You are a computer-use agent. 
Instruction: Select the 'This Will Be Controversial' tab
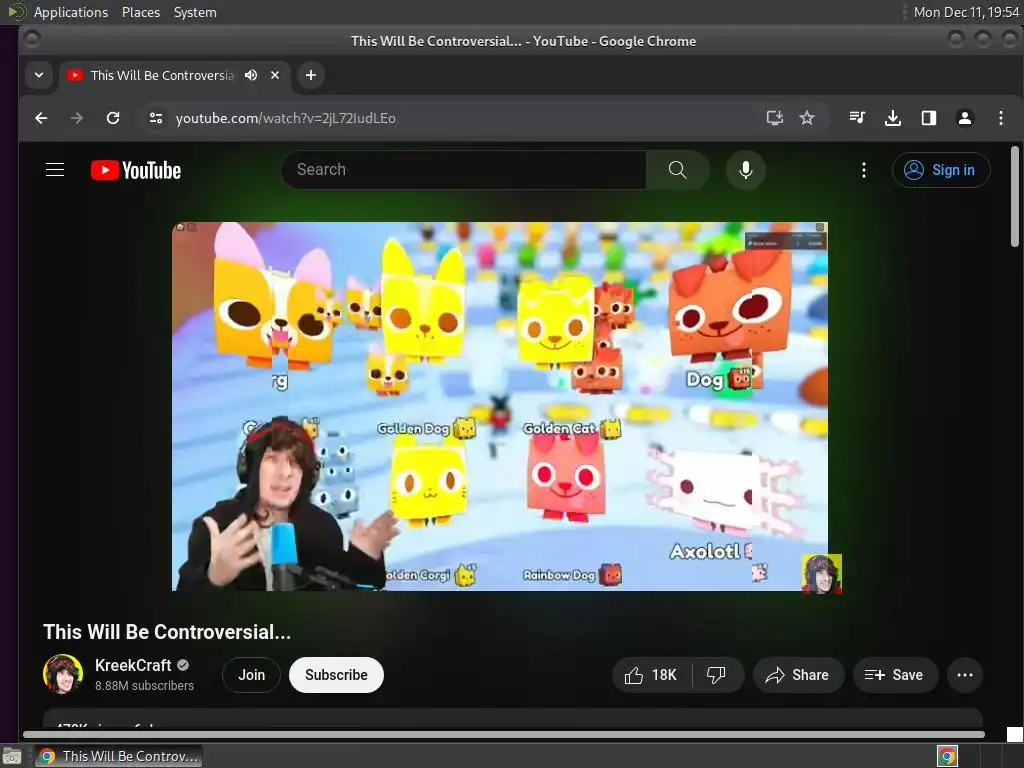coord(161,75)
